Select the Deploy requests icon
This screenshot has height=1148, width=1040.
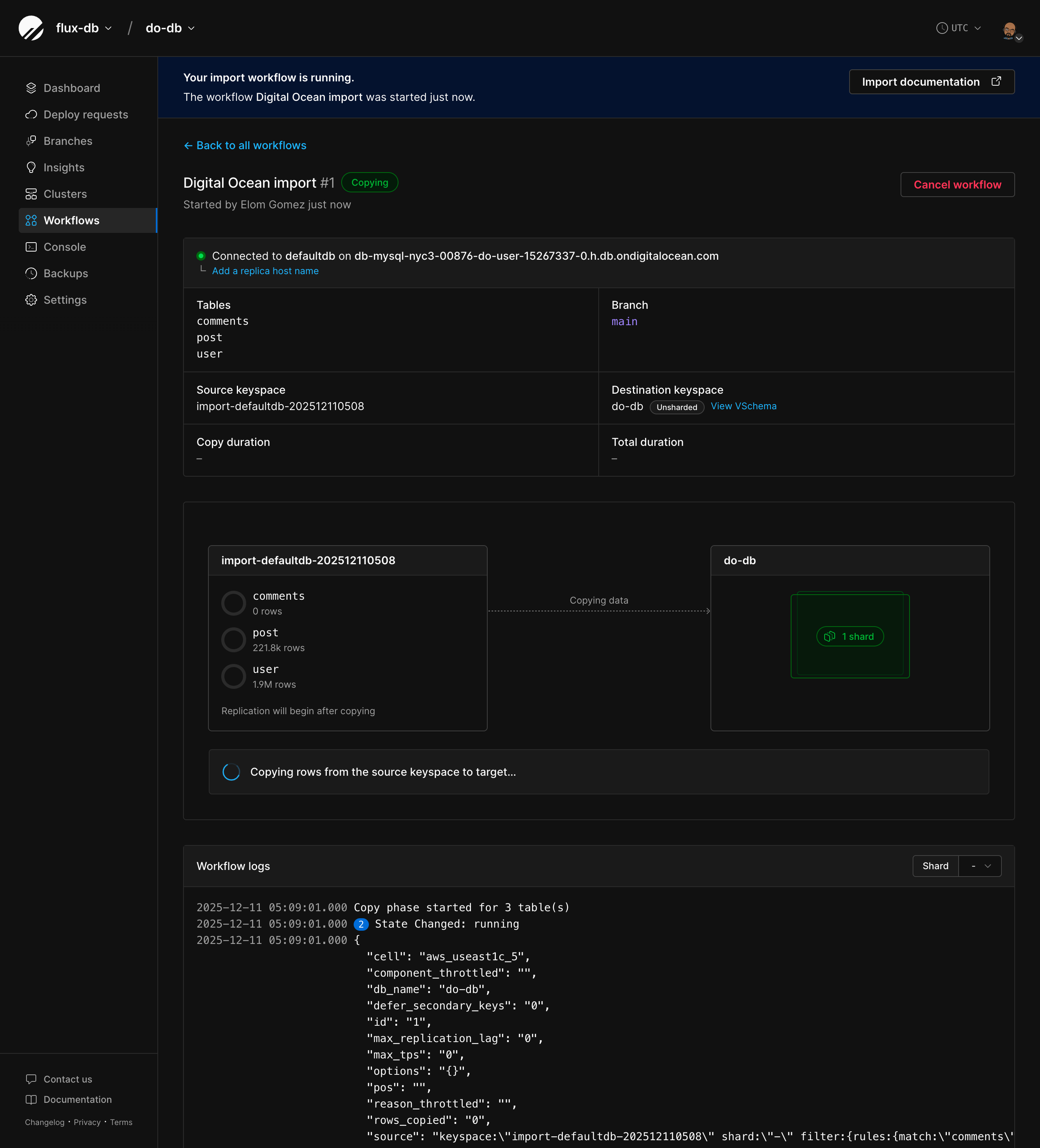(x=32, y=114)
